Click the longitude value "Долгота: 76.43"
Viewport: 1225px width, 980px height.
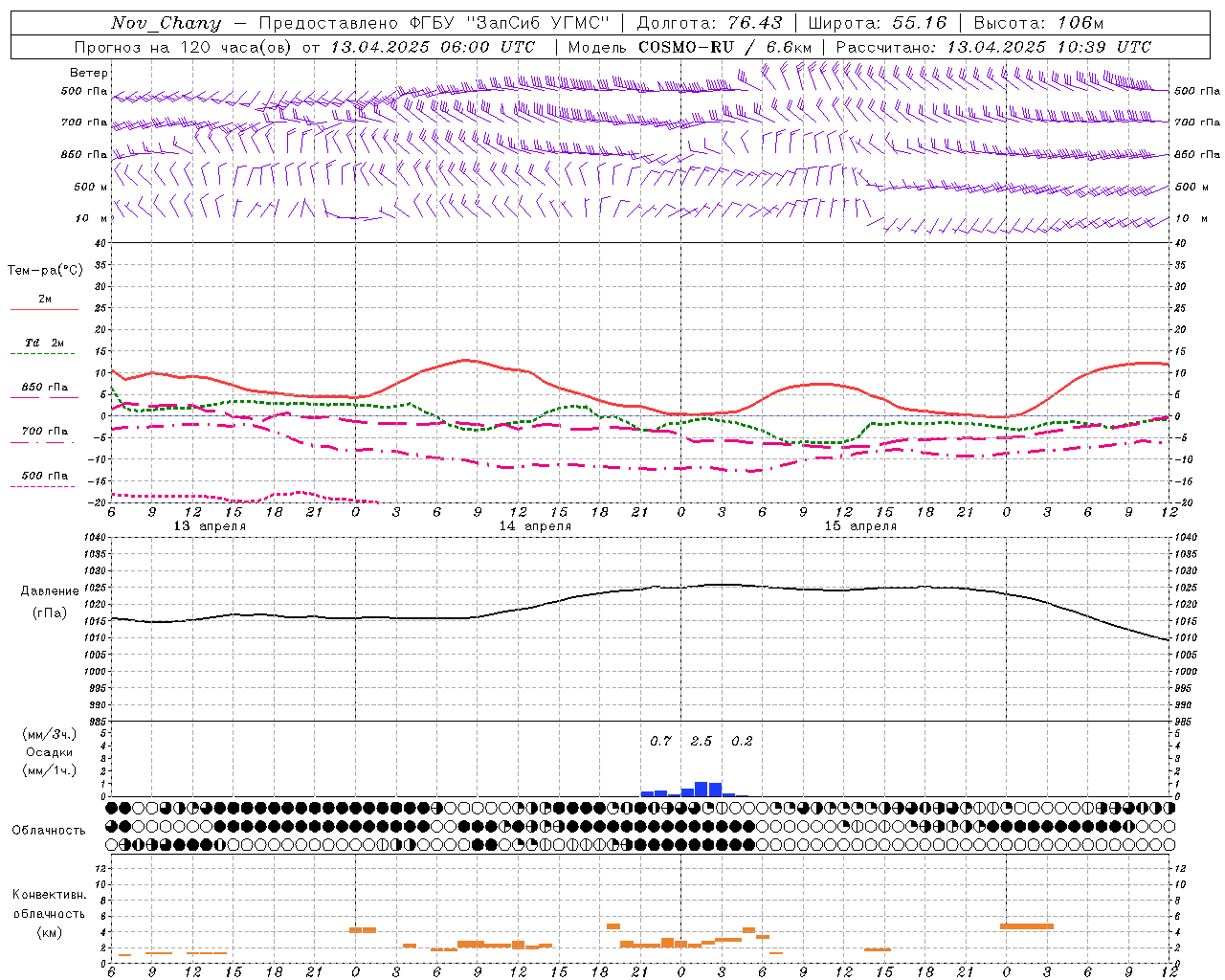709,23
